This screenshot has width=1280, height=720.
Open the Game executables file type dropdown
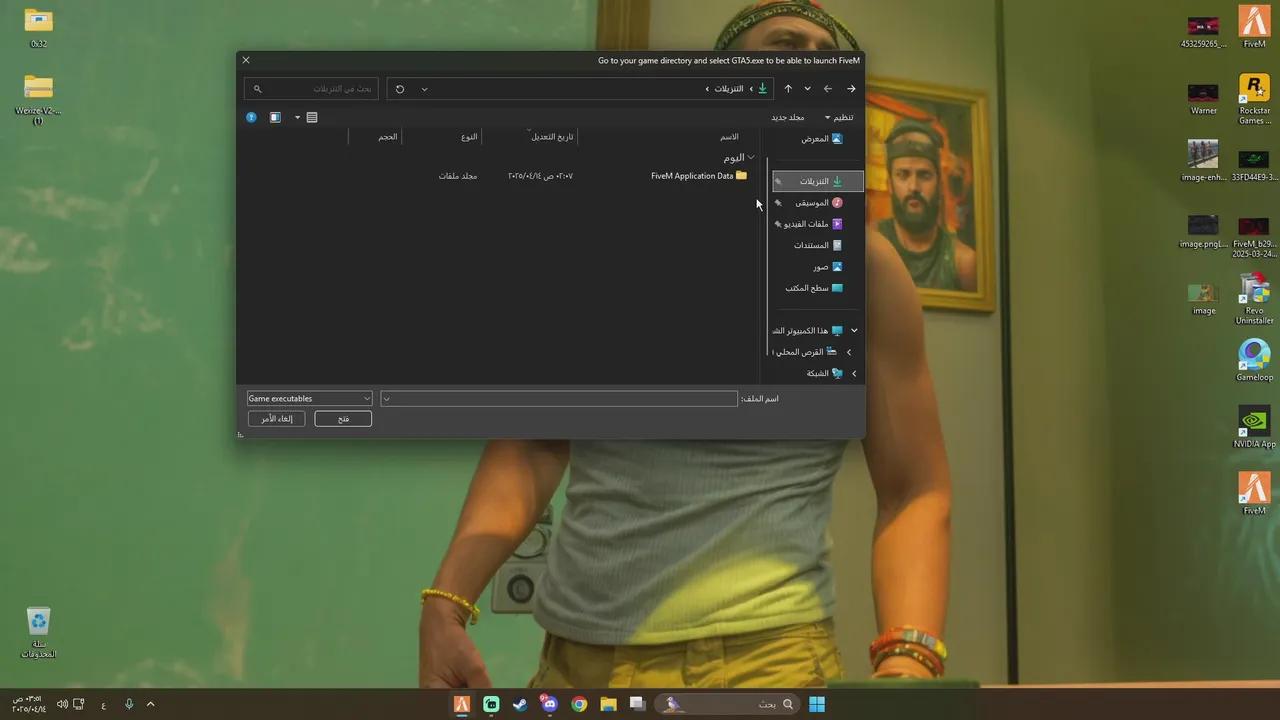pyautogui.click(x=308, y=398)
